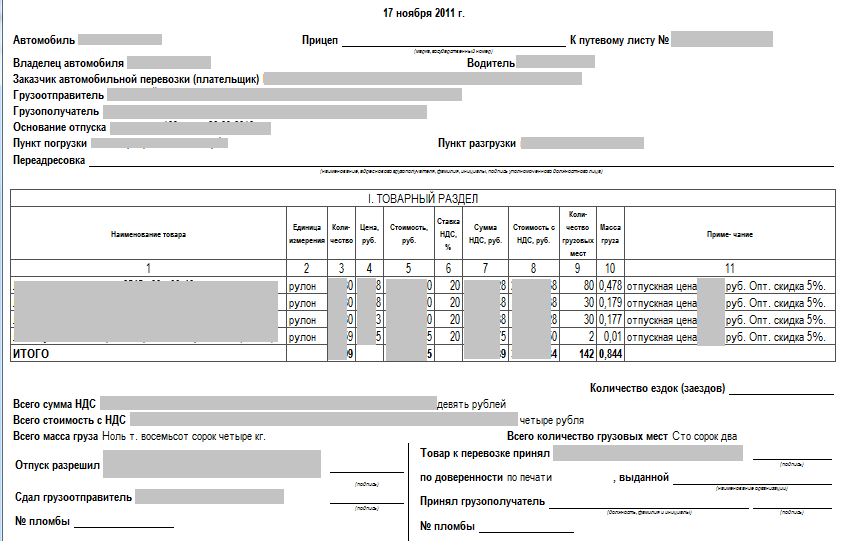Viewport: 843px width, 541px height.
Task: Click the 'Водитель' label
Action: 491,63
